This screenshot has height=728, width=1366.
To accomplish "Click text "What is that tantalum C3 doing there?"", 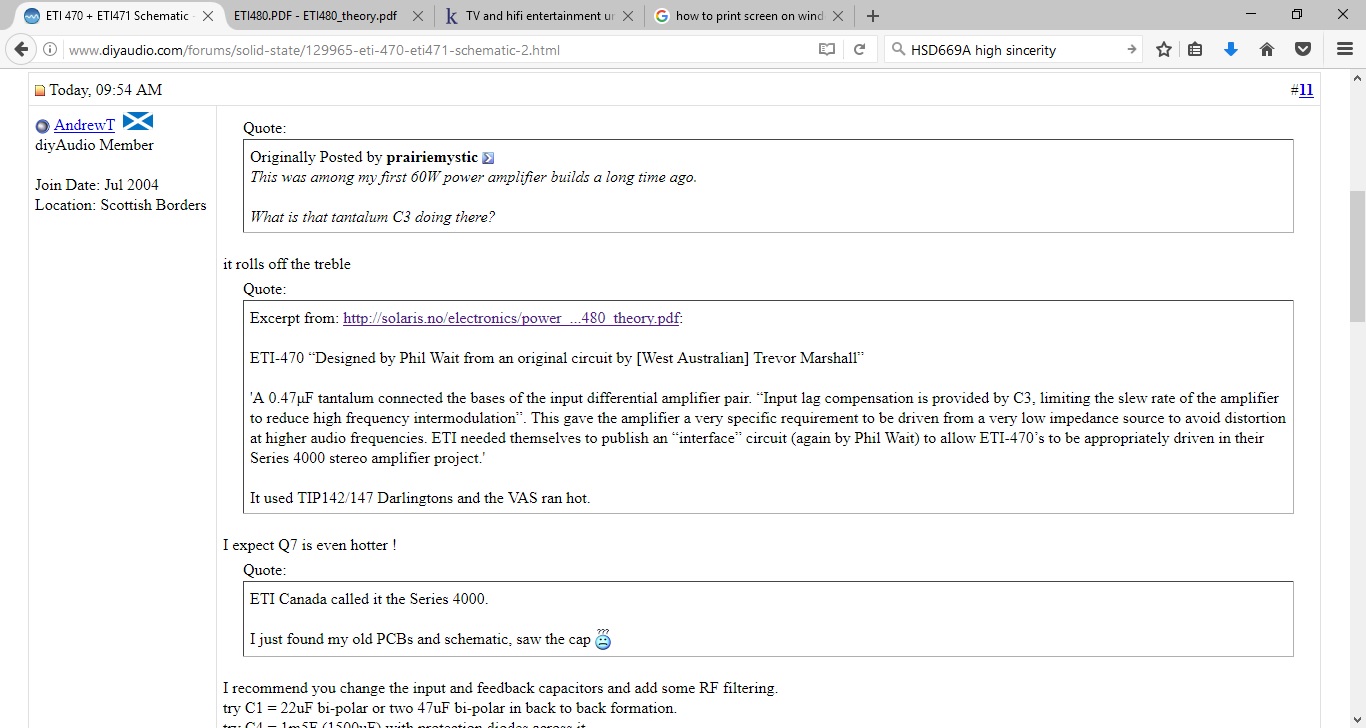I will point(372,217).
